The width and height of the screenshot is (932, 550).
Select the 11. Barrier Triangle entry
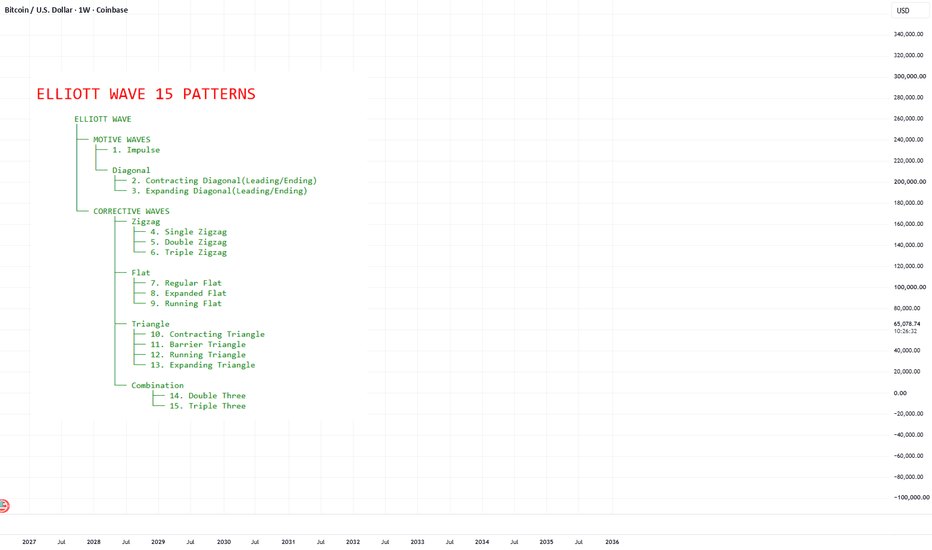[x=198, y=344]
